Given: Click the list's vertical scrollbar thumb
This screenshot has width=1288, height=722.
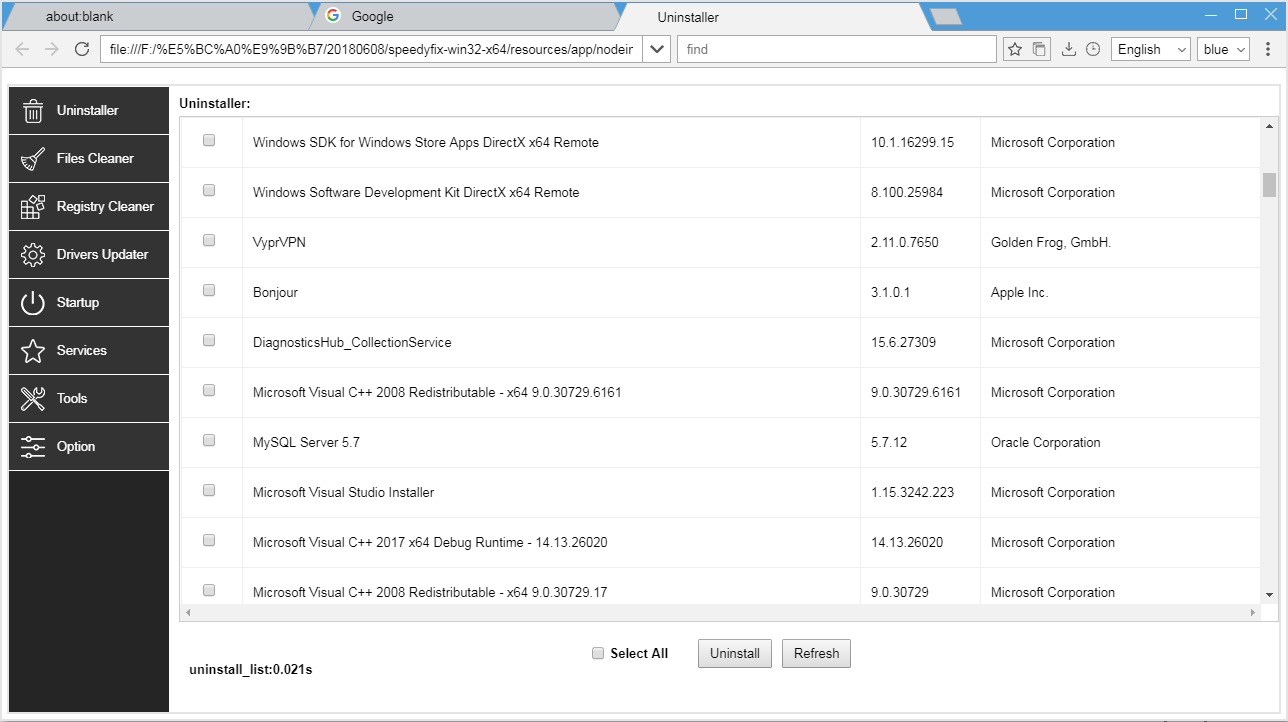Looking at the screenshot, I should coord(1269,185).
